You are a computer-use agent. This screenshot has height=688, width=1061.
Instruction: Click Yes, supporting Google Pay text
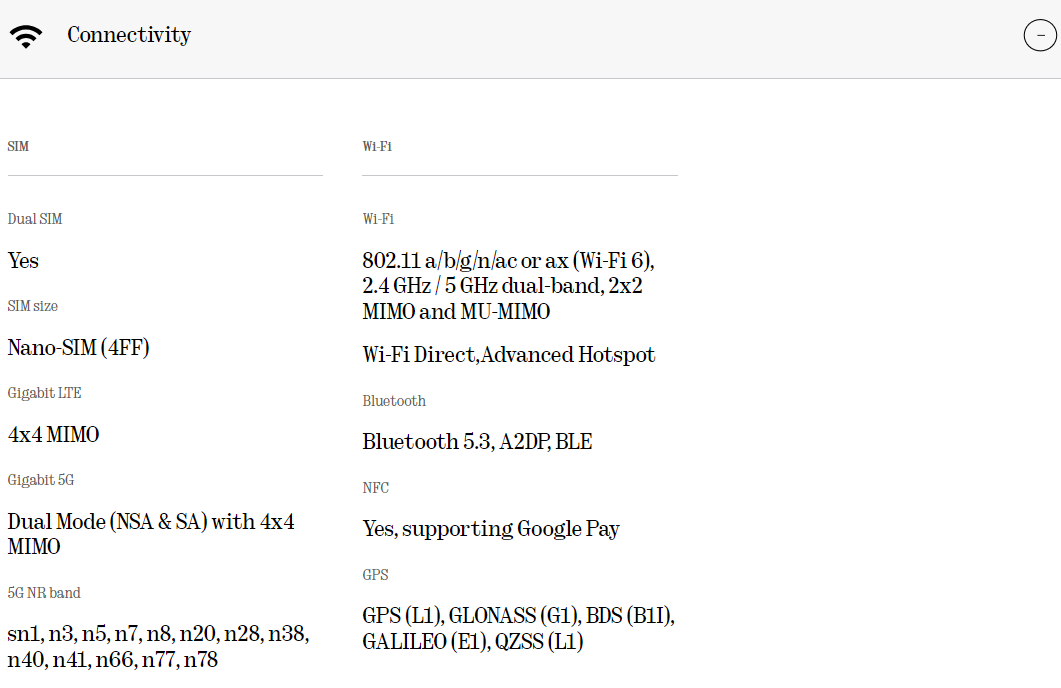coord(491,529)
